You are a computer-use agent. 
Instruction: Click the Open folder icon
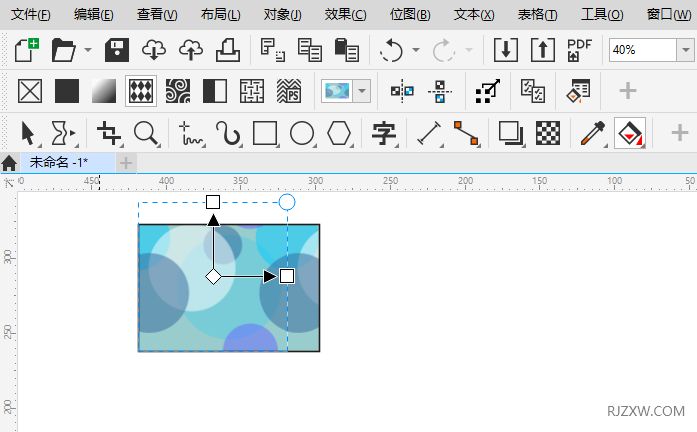click(x=64, y=50)
